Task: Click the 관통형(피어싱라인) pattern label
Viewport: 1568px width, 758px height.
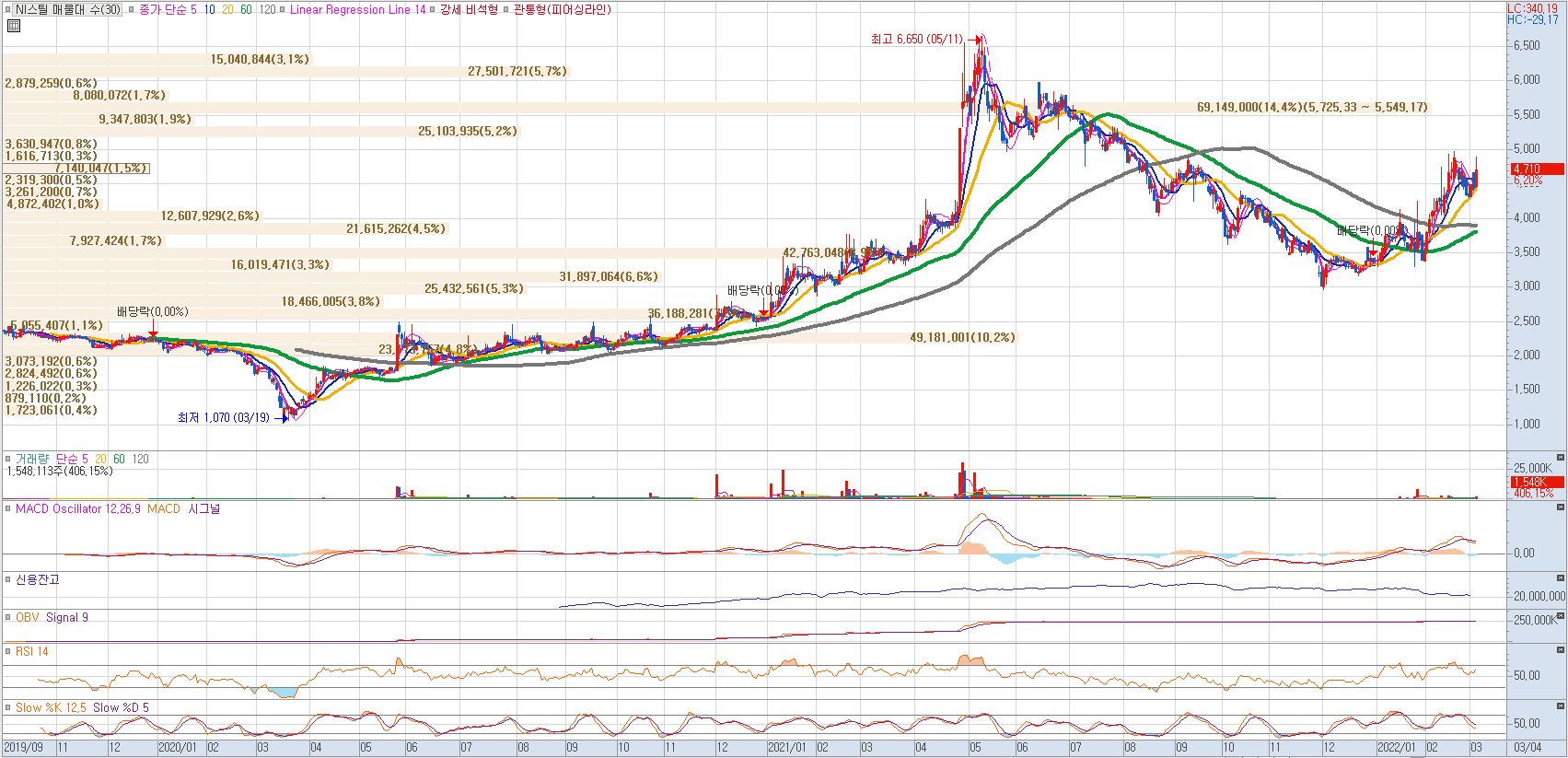Action: 562,10
